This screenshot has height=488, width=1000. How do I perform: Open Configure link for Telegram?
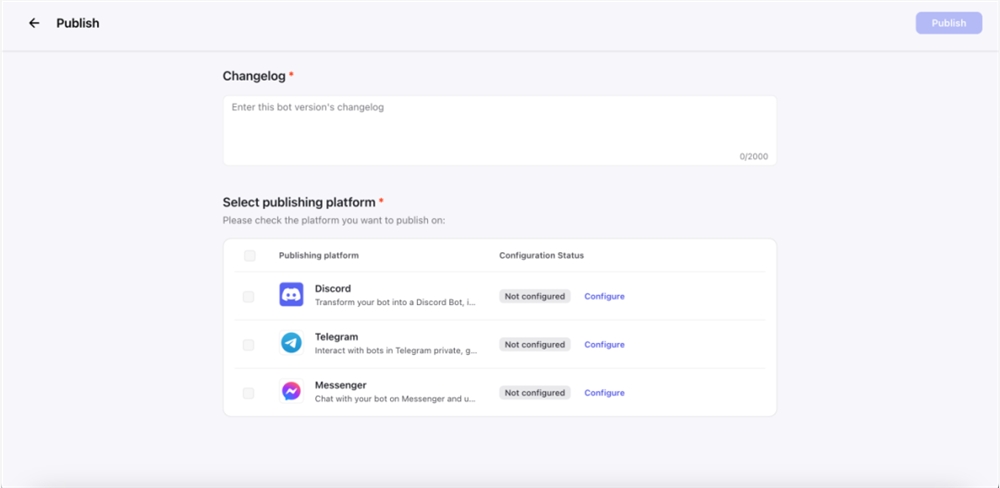pos(605,344)
